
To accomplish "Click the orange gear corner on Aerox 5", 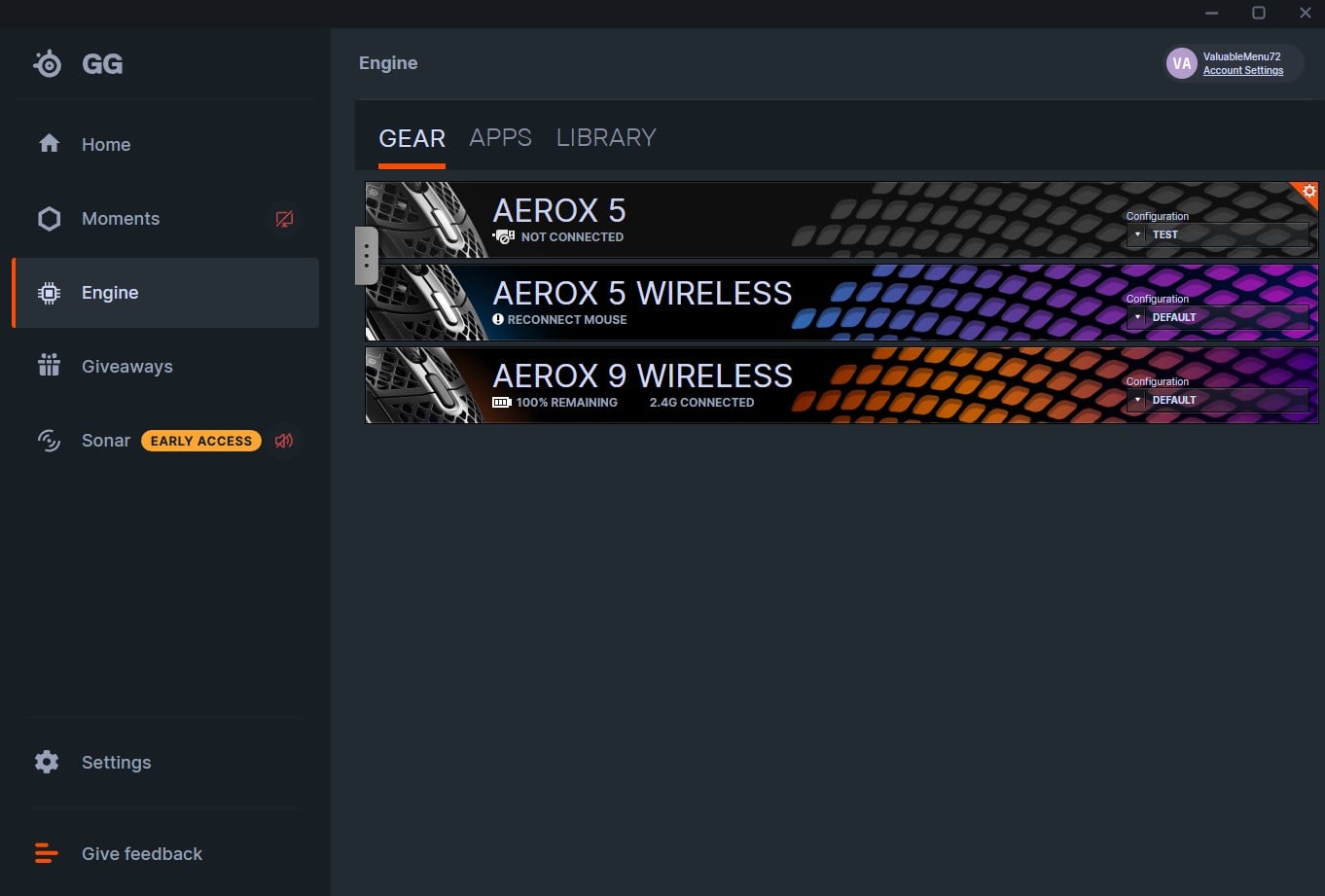I will (x=1308, y=192).
